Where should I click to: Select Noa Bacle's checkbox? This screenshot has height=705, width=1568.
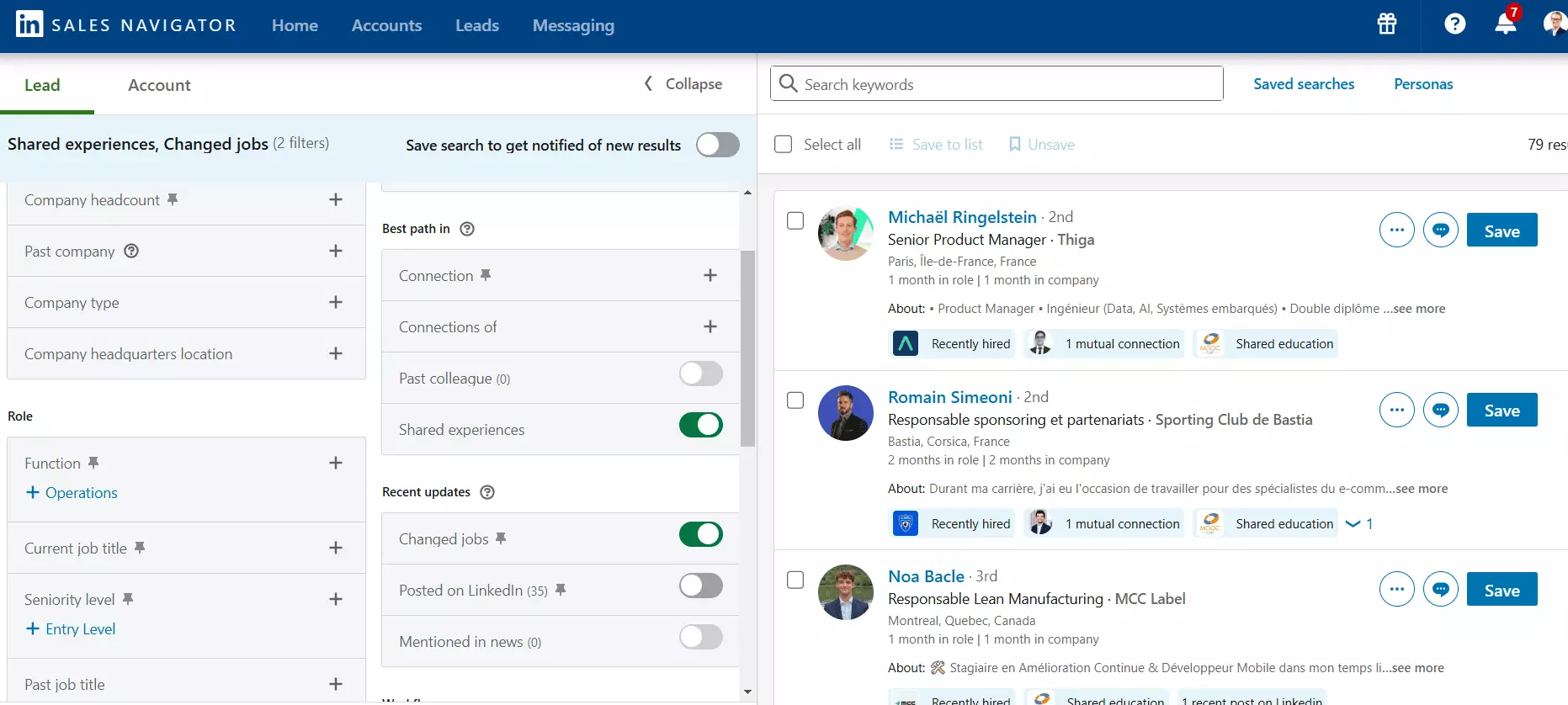click(795, 580)
